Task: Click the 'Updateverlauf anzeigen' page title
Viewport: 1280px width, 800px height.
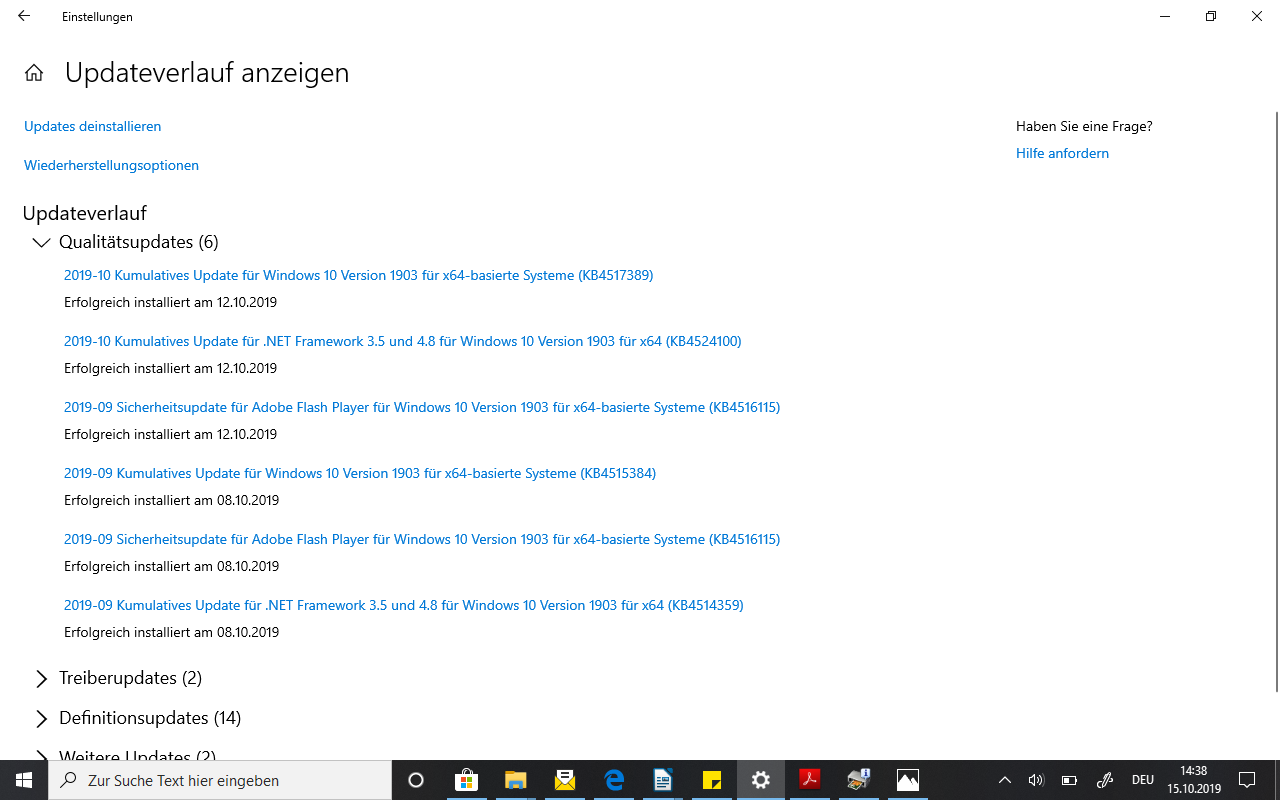Action: click(x=207, y=73)
